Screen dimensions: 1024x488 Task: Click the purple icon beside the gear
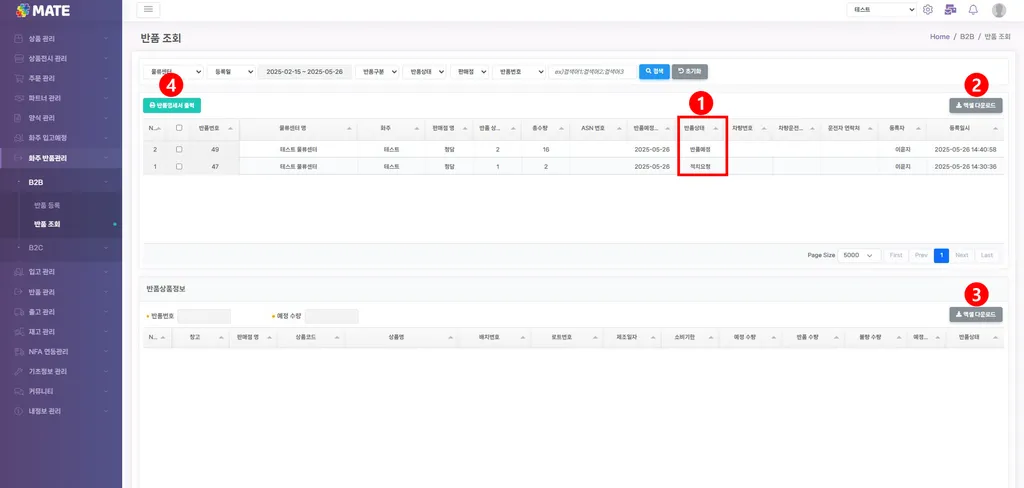click(950, 10)
